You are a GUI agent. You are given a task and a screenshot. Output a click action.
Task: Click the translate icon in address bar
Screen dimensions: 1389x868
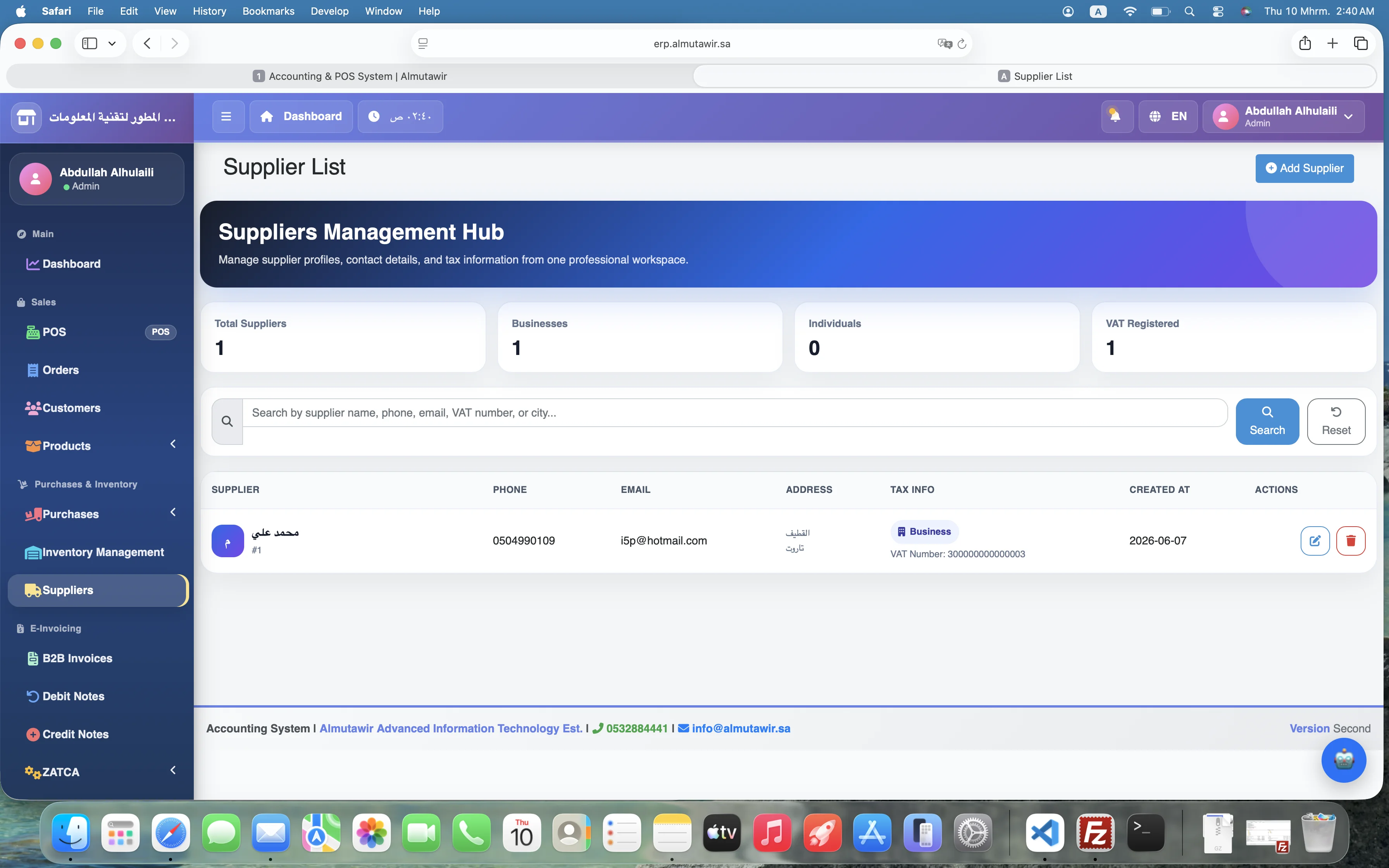(945, 44)
